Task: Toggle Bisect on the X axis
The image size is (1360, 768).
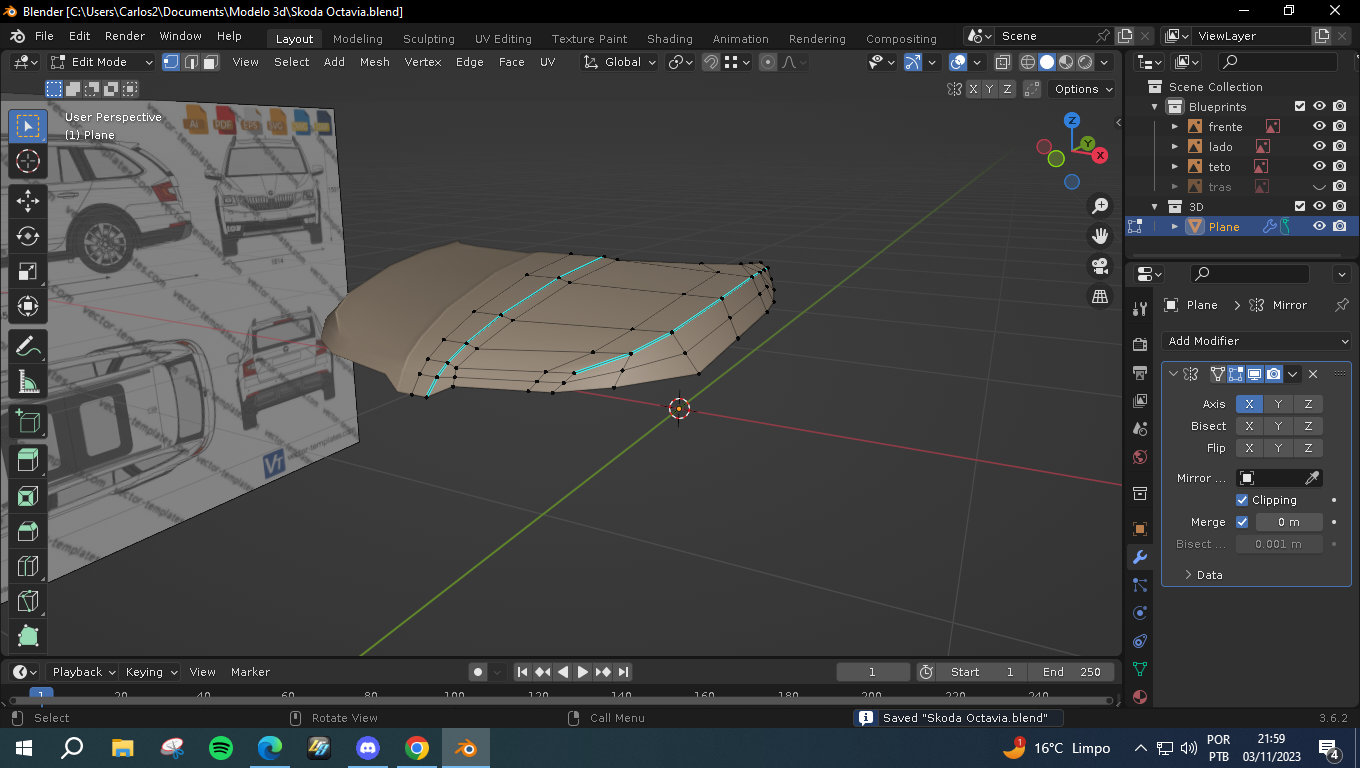Action: coord(1249,426)
